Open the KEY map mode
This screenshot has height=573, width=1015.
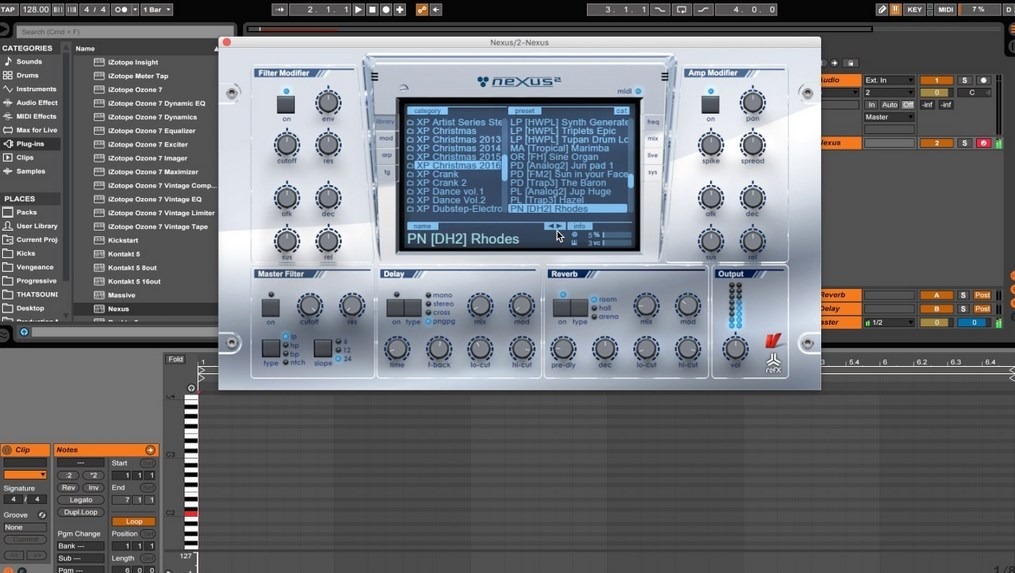[915, 10]
